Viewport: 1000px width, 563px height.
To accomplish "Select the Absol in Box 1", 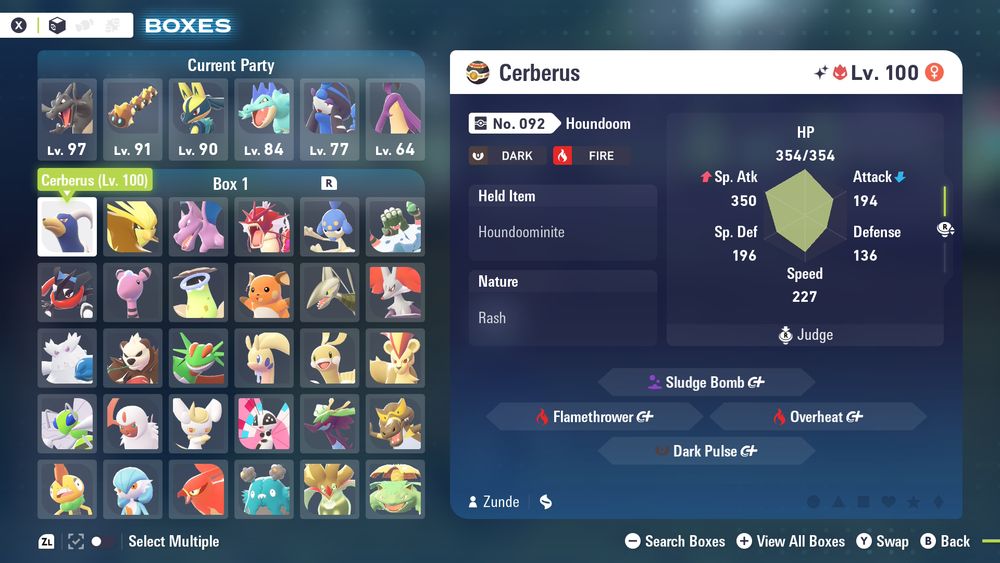I will click(133, 423).
